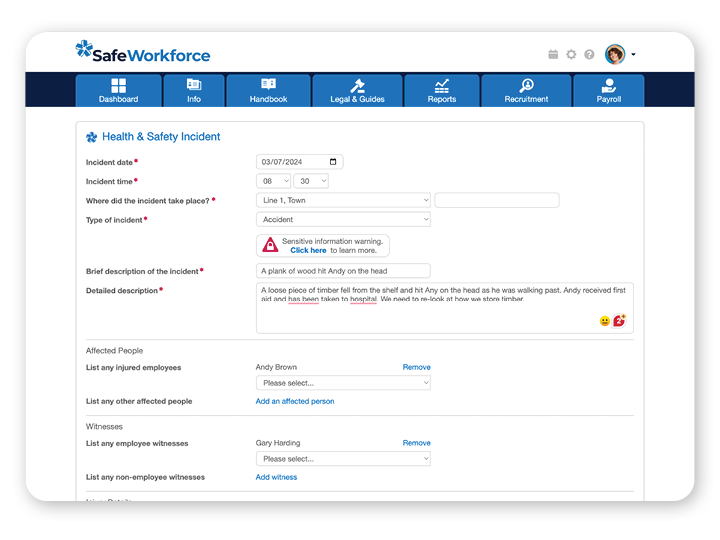
Task: Open the calendar icon in header
Action: pyautogui.click(x=553, y=55)
